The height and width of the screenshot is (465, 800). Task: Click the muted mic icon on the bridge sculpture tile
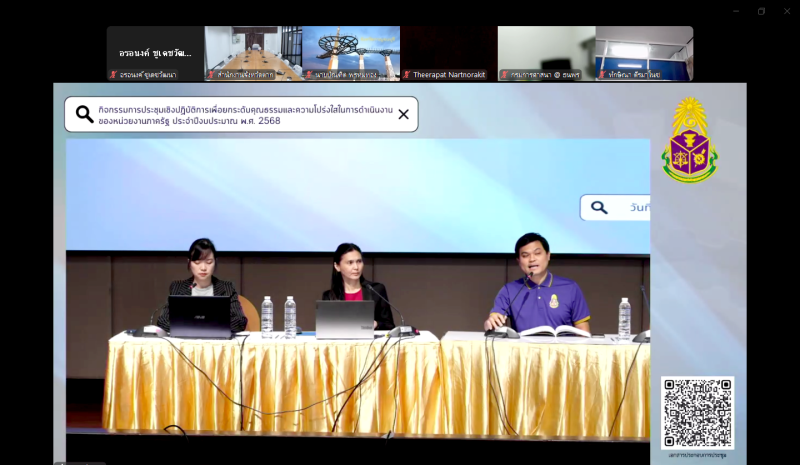(309, 75)
